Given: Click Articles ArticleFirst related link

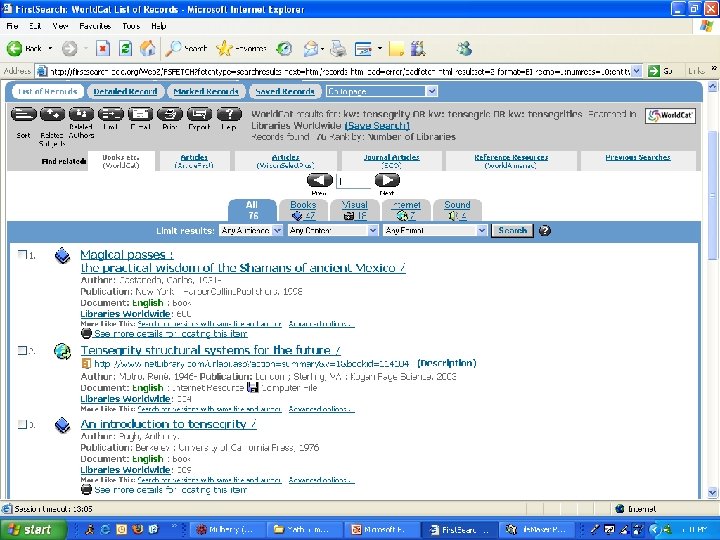Looking at the screenshot, I should (x=194, y=161).
